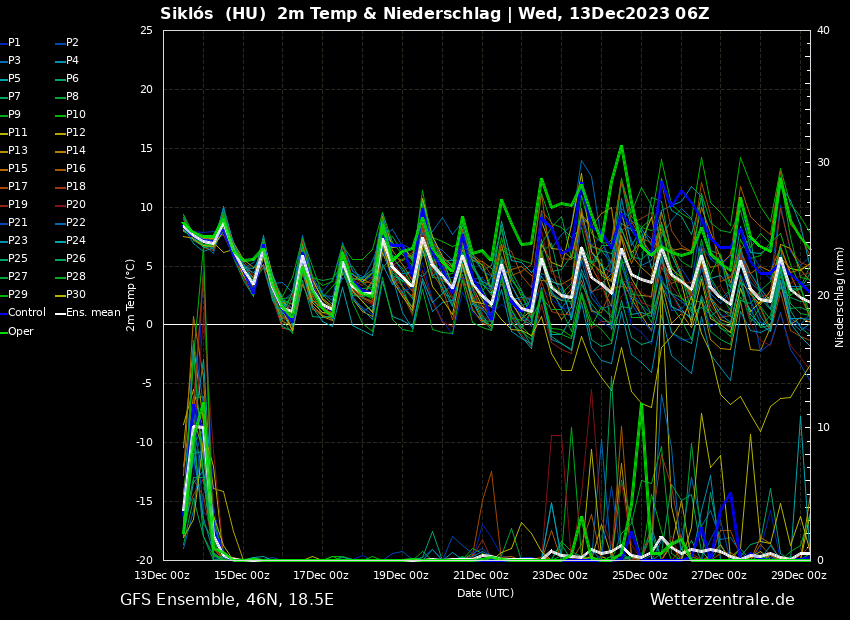Click the Niederschlag (mm) axis title

click(x=840, y=296)
